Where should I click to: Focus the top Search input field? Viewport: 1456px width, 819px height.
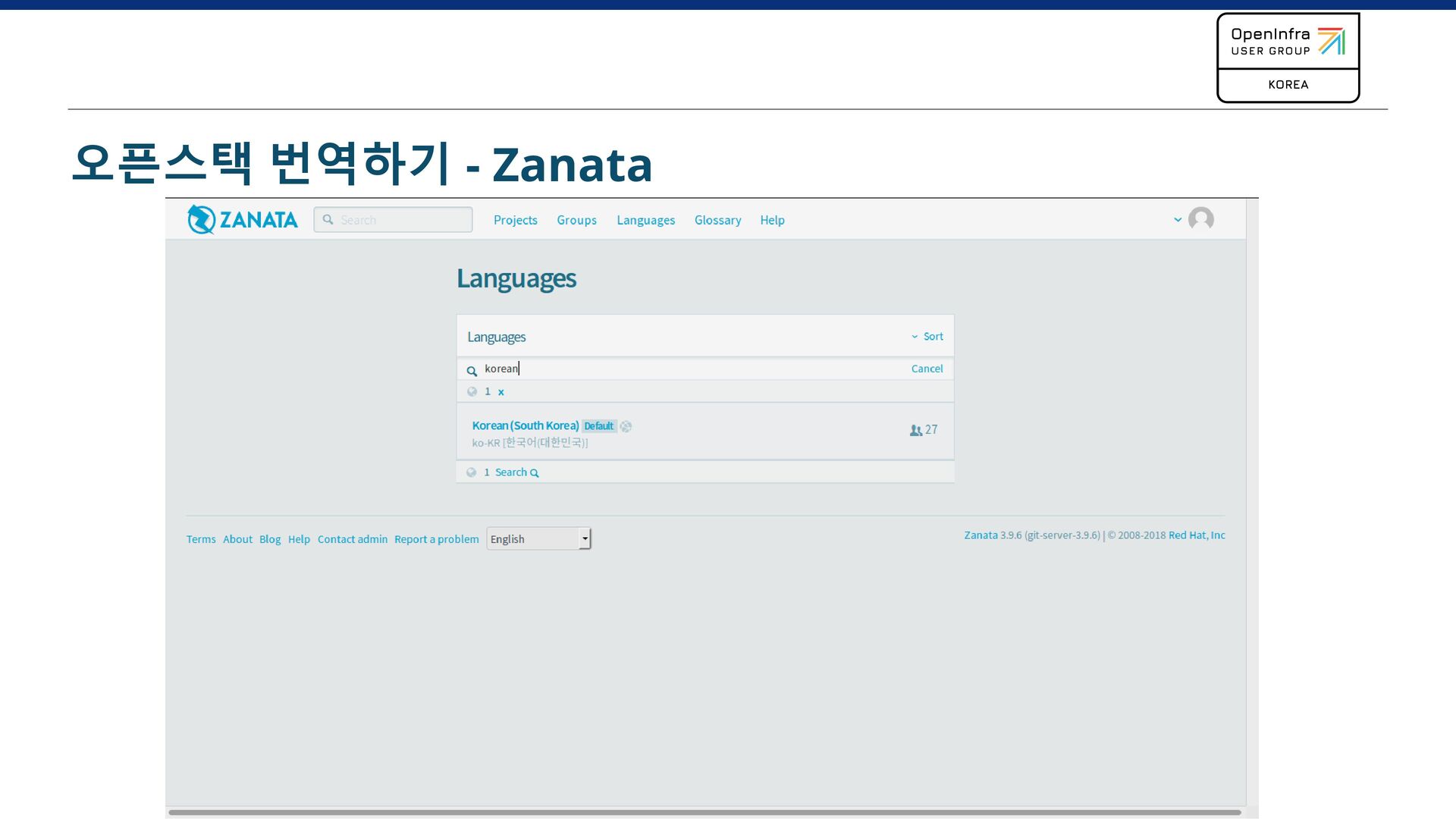393,220
